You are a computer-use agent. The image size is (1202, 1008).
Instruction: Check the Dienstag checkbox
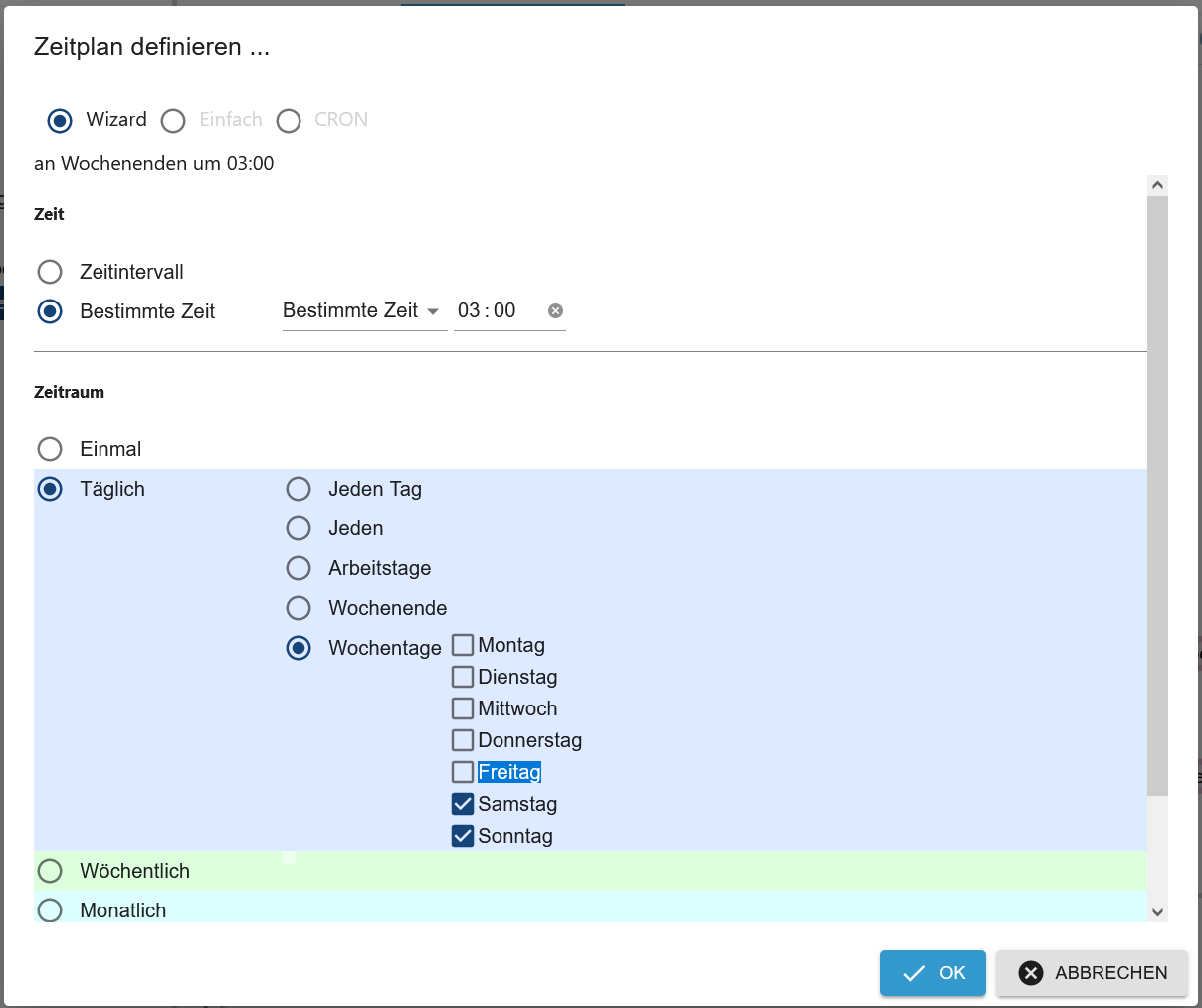coord(463,677)
